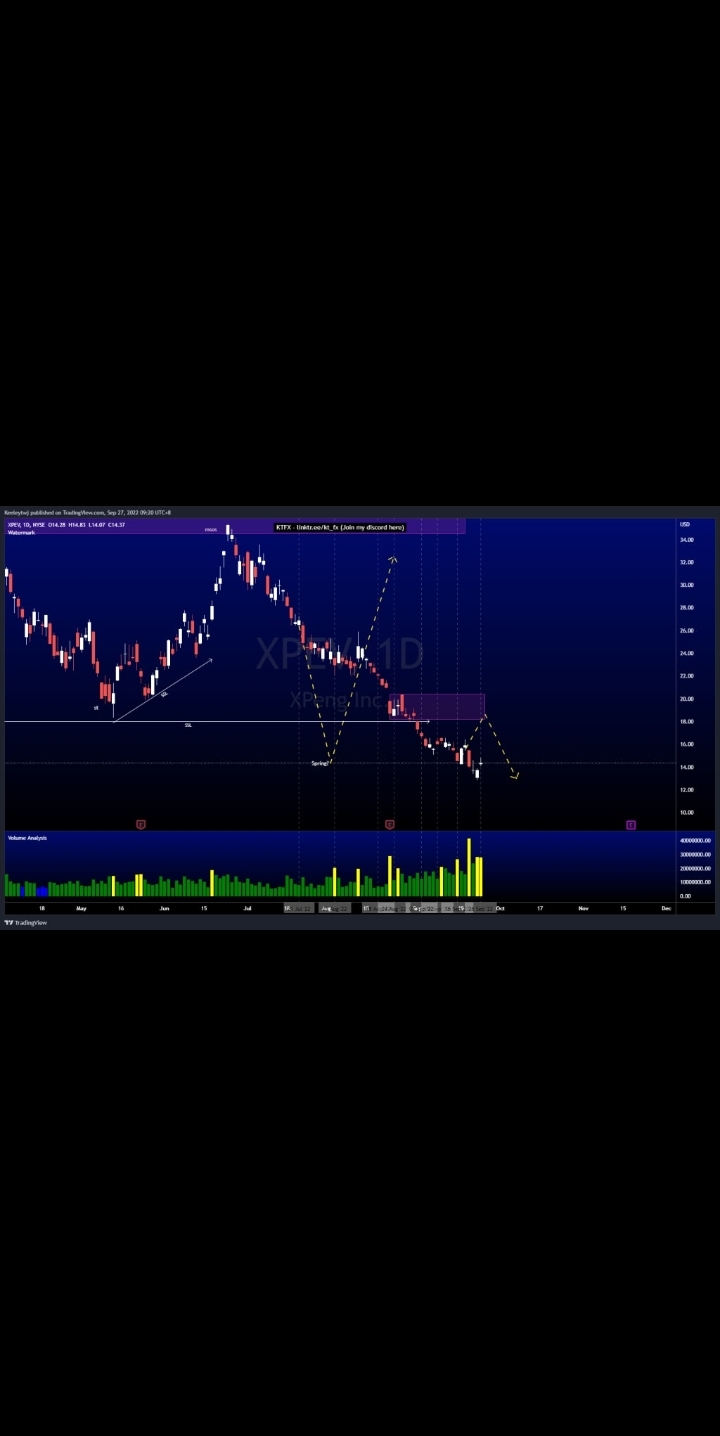This screenshot has height=1436, width=720.
Task: Select the 'Spring?' annotation label
Action: click(x=320, y=763)
